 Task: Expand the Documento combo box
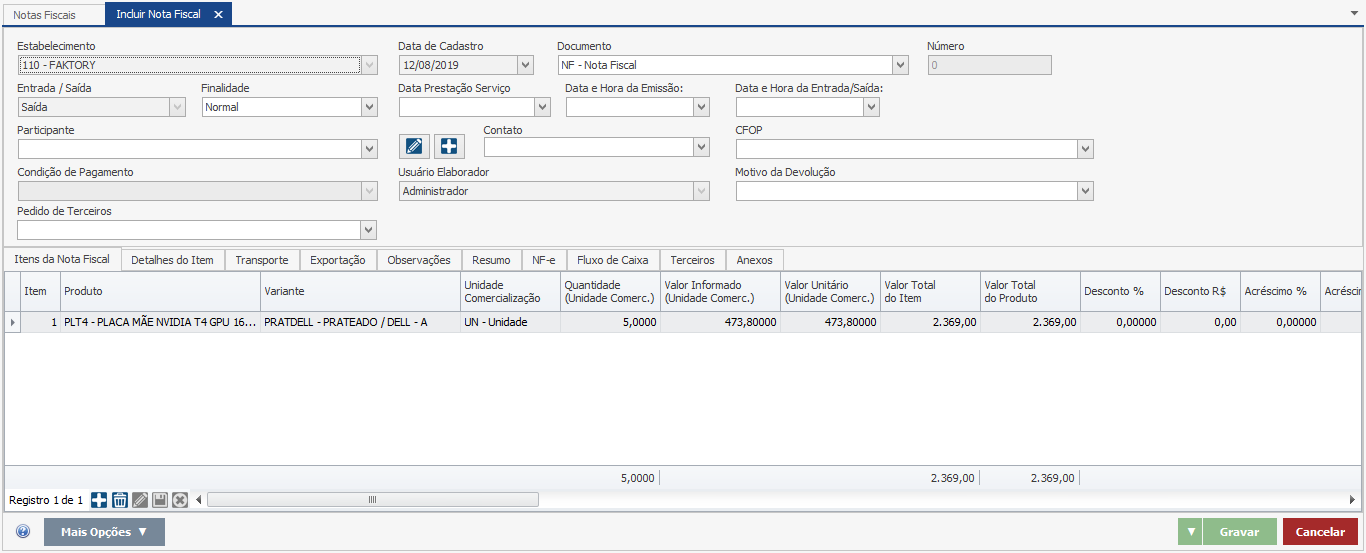click(900, 65)
